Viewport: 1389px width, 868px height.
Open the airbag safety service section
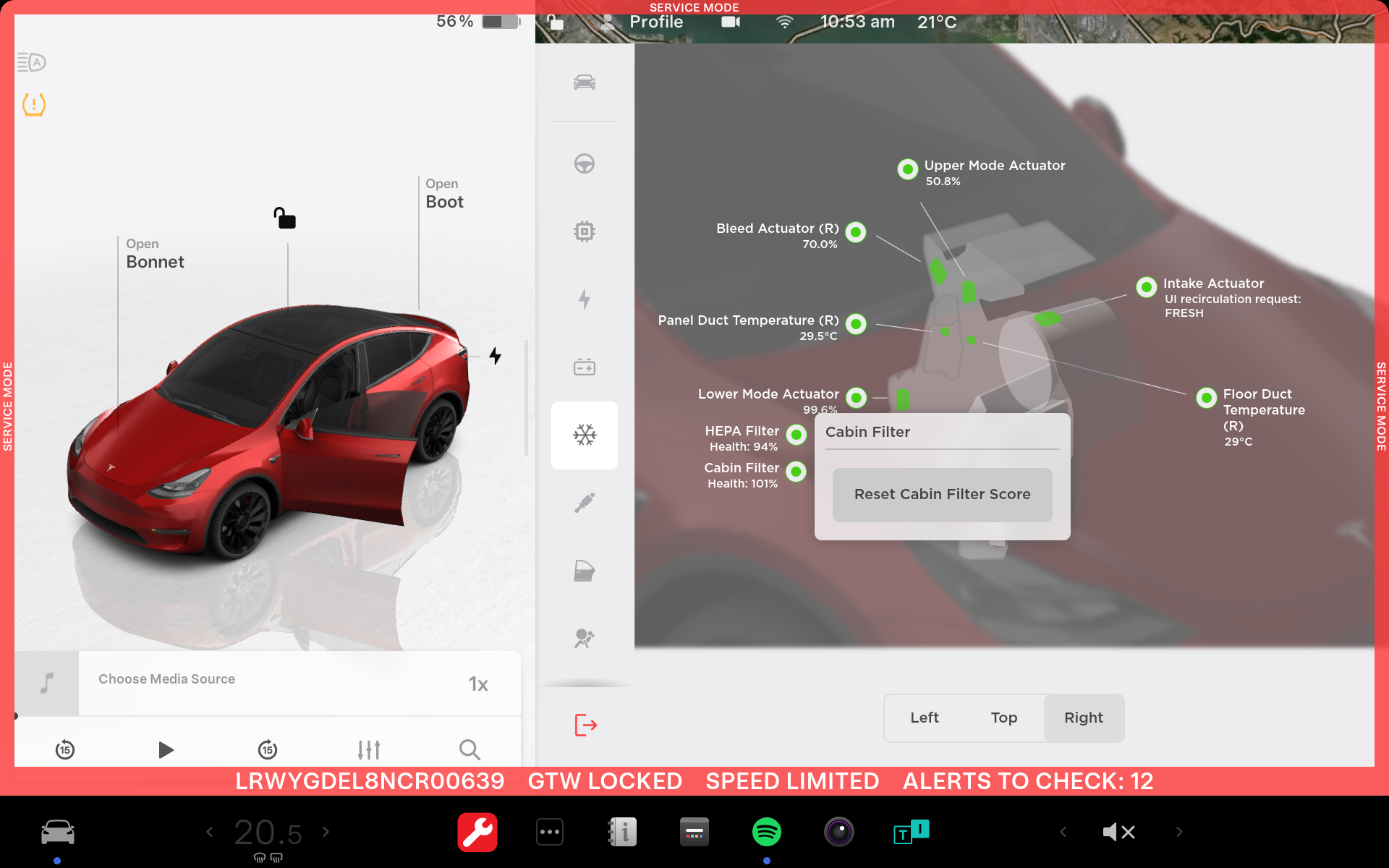(585, 638)
